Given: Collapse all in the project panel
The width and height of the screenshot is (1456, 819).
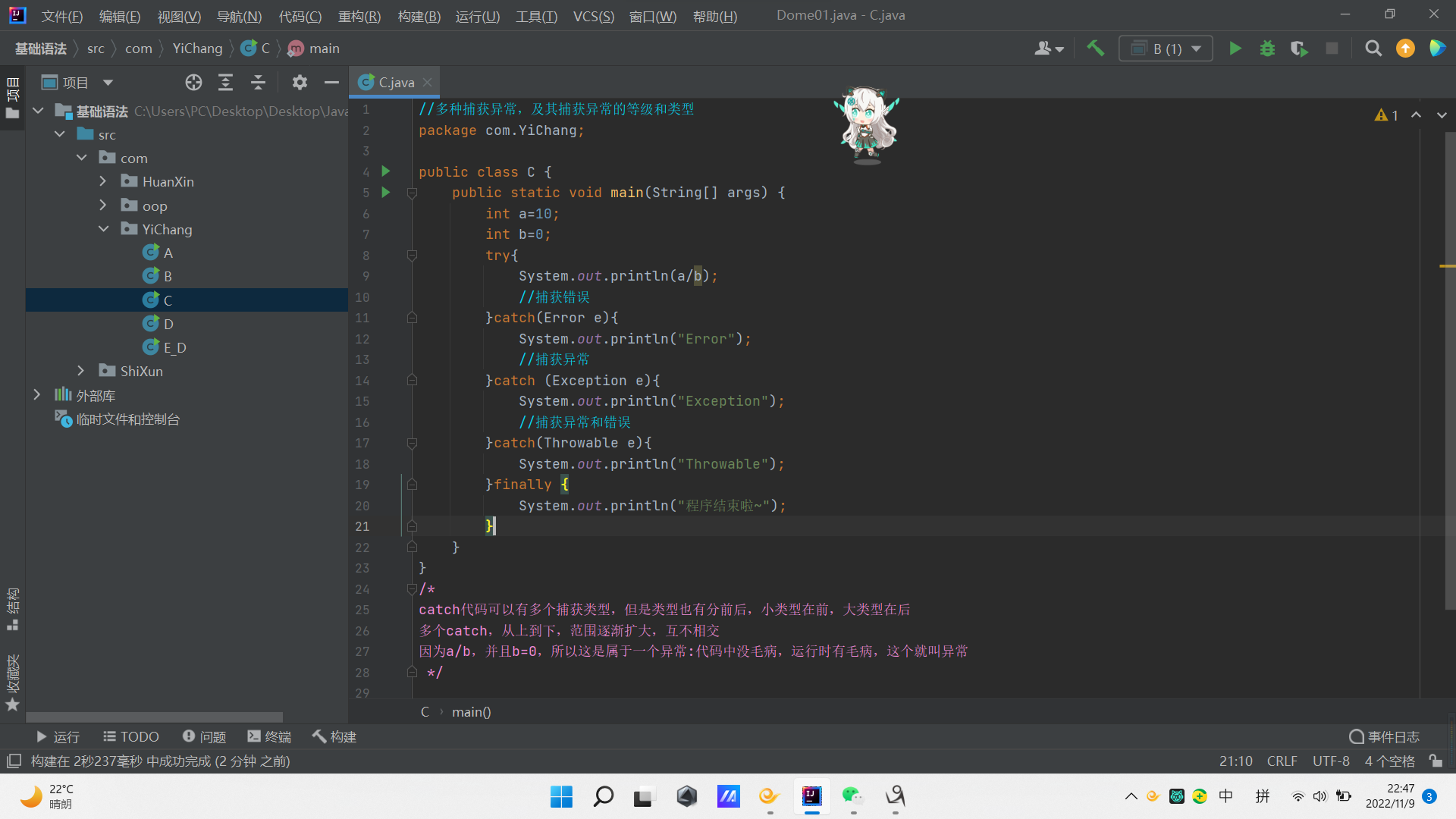Looking at the screenshot, I should pyautogui.click(x=258, y=83).
